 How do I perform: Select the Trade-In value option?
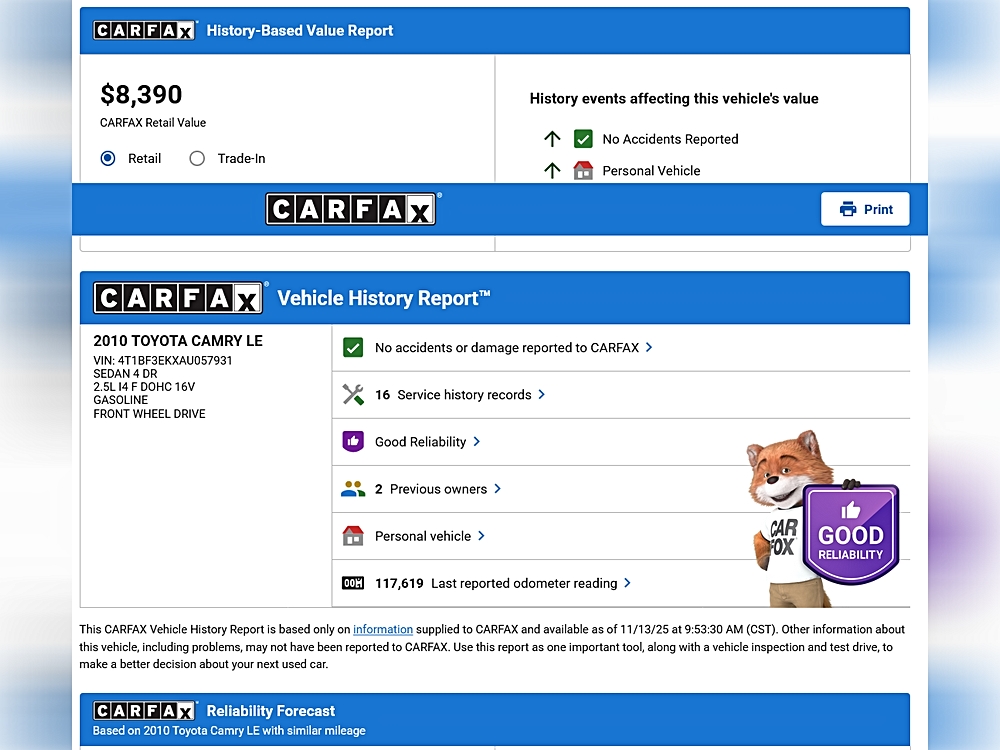[197, 158]
